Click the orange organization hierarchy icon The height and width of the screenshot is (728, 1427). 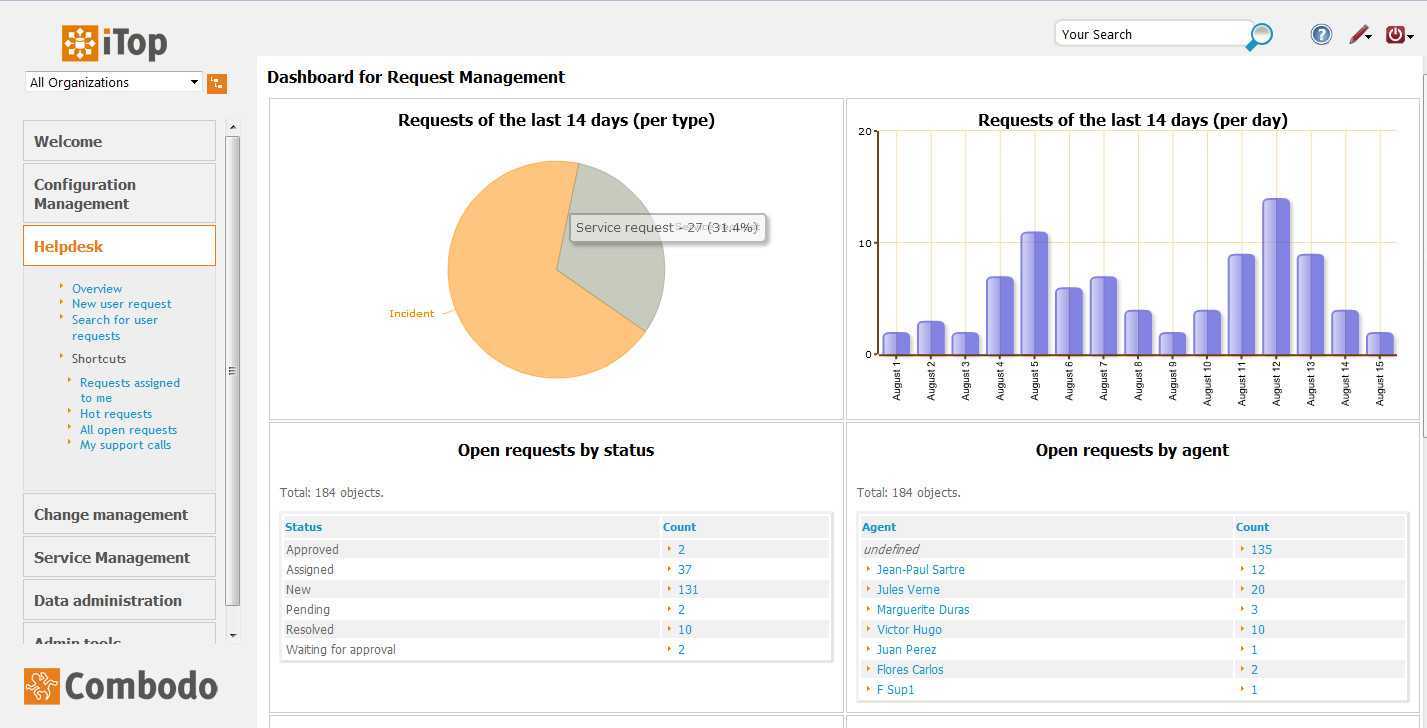pyautogui.click(x=217, y=84)
